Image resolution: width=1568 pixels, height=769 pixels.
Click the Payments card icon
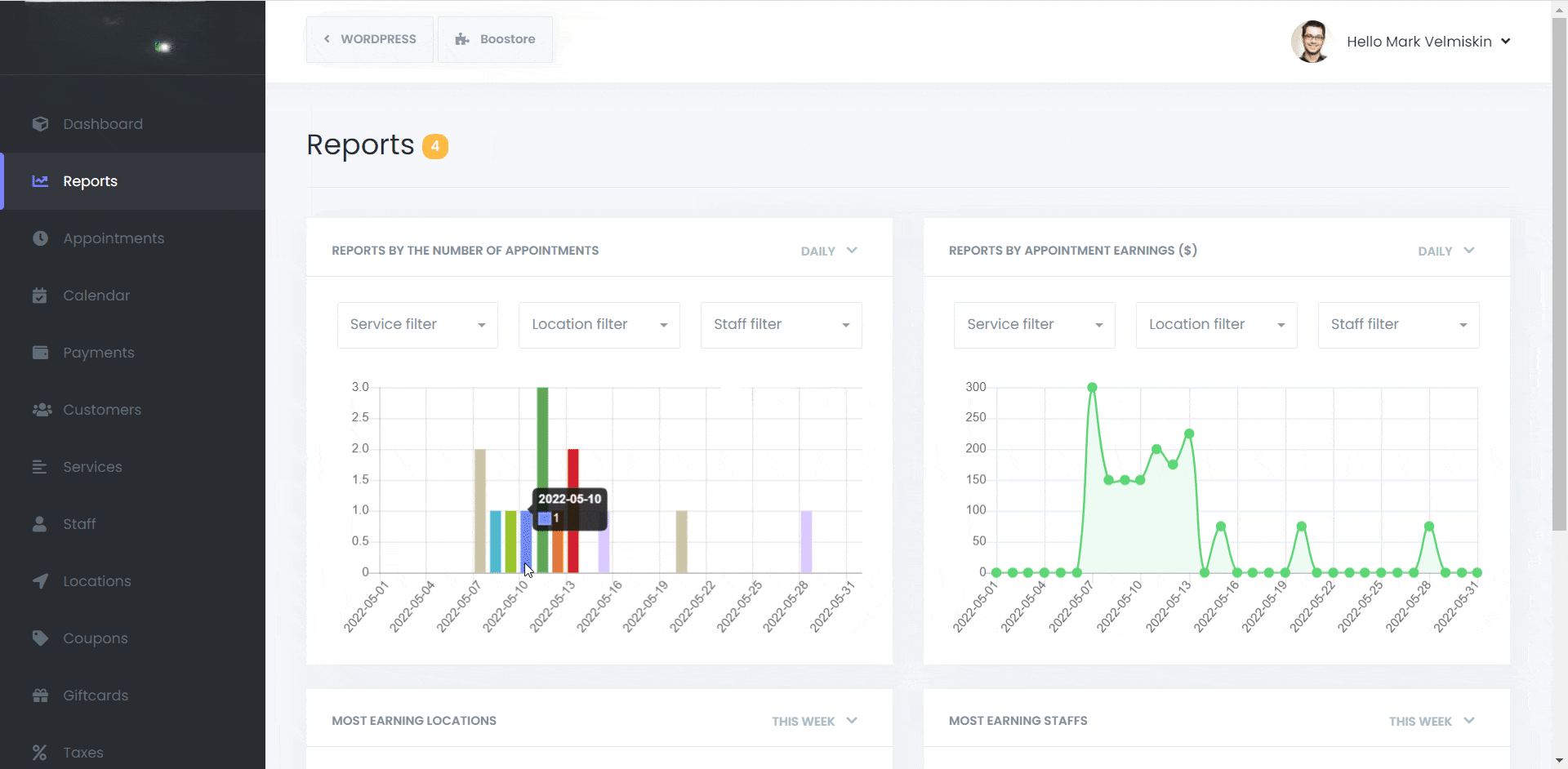40,353
